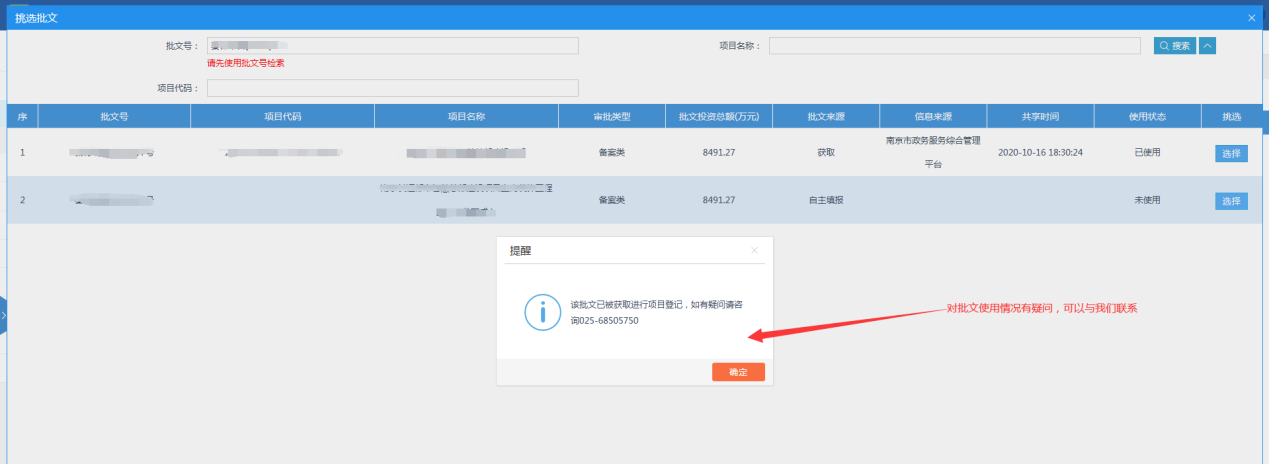Select the 项目代码 text box
1269x464 pixels.
point(392,88)
